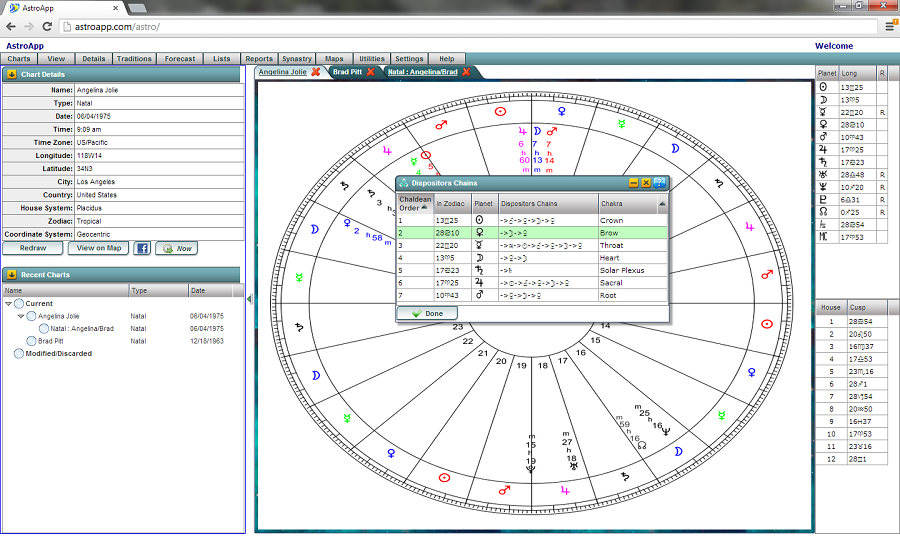The image size is (900, 537).
Task: Collapse the Current tree node
Action: (8, 303)
